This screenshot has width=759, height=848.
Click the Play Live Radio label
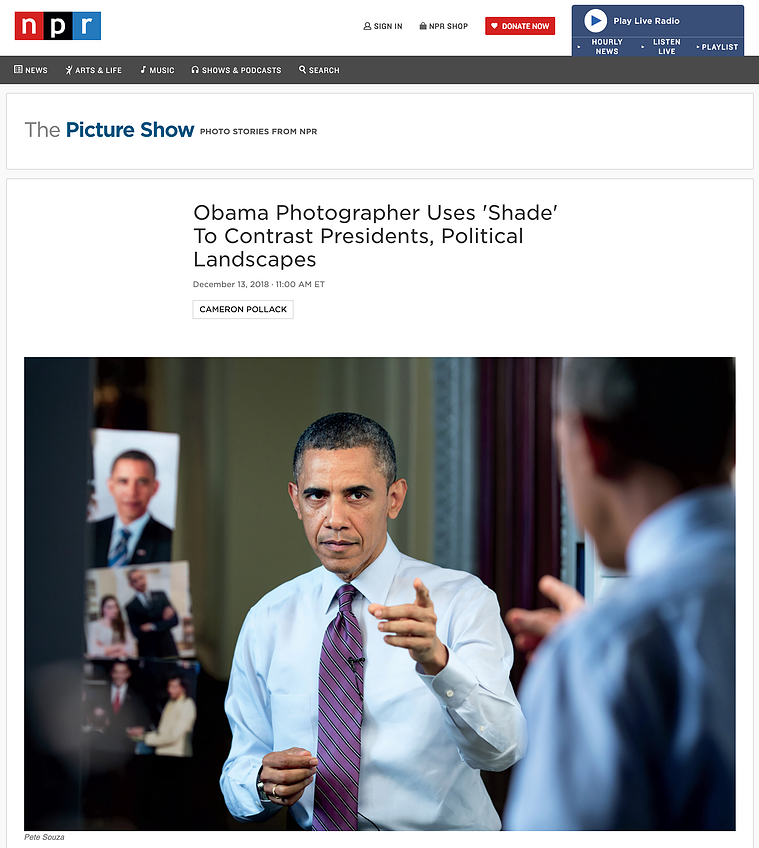[x=646, y=21]
